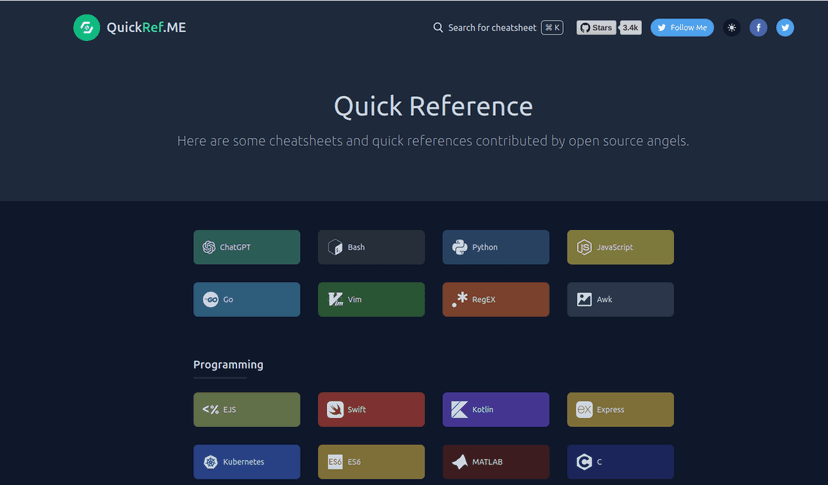The width and height of the screenshot is (828, 485).
Task: Click the Kubernetes wheel logo icon
Action: (211, 462)
